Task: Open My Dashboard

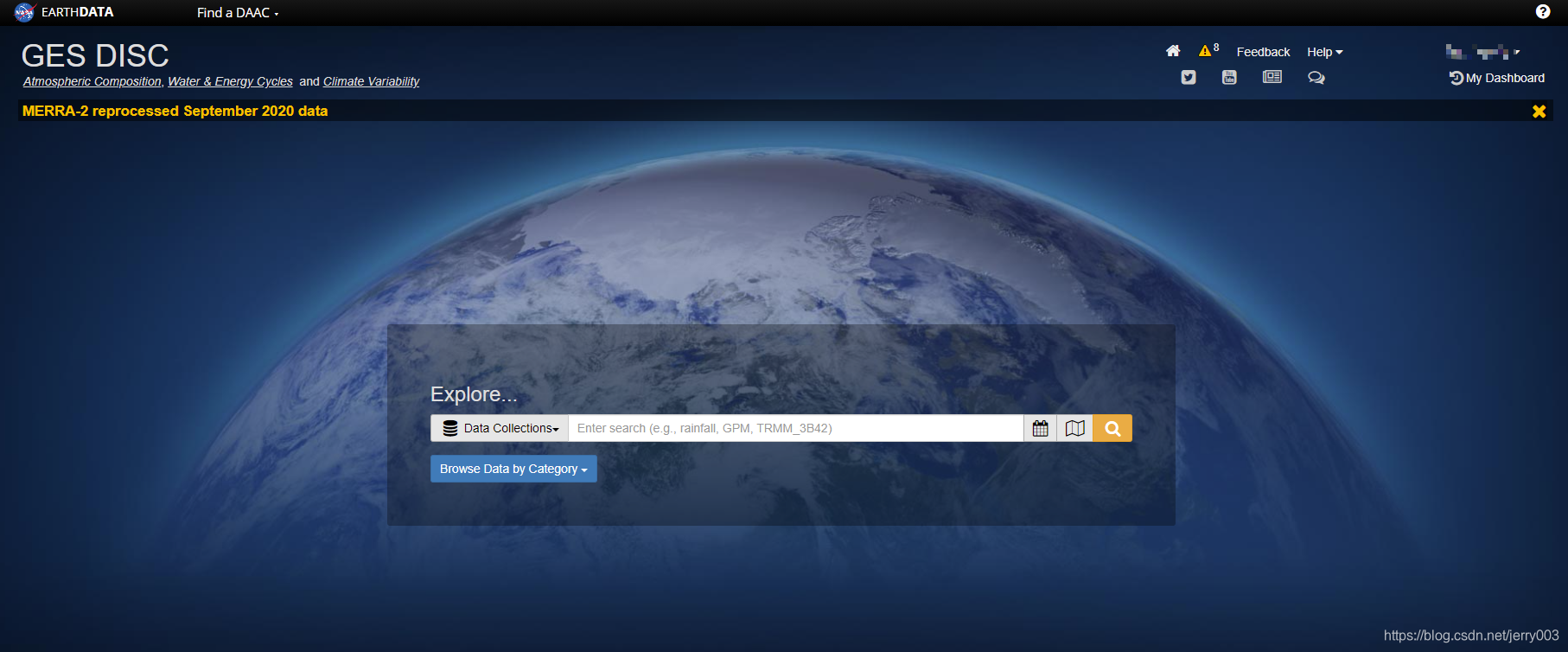Action: coord(1497,78)
